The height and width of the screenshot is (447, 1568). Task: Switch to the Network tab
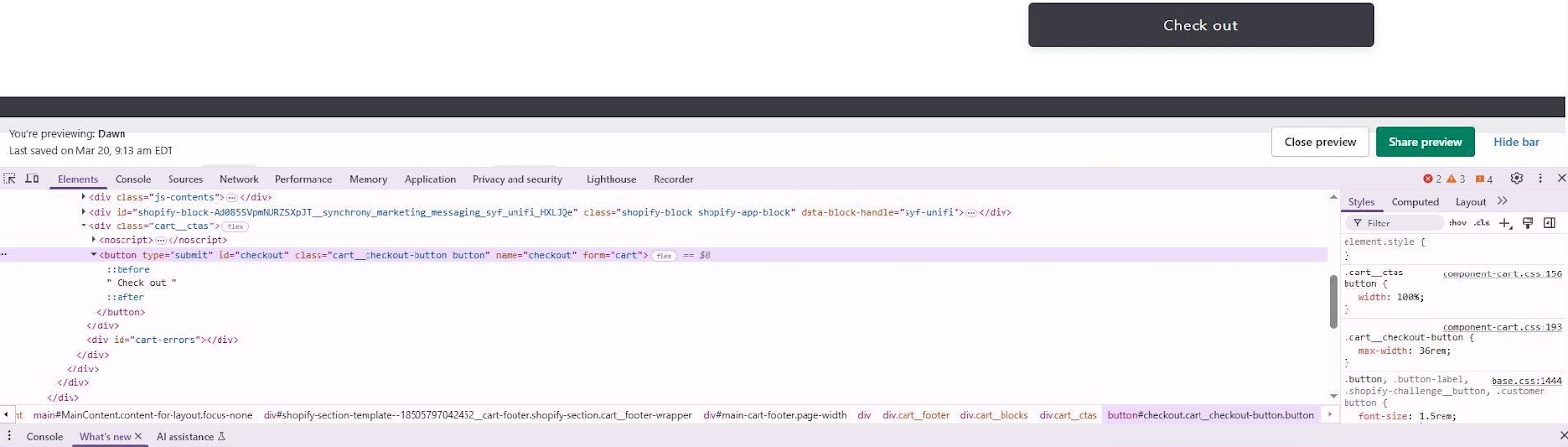[239, 179]
